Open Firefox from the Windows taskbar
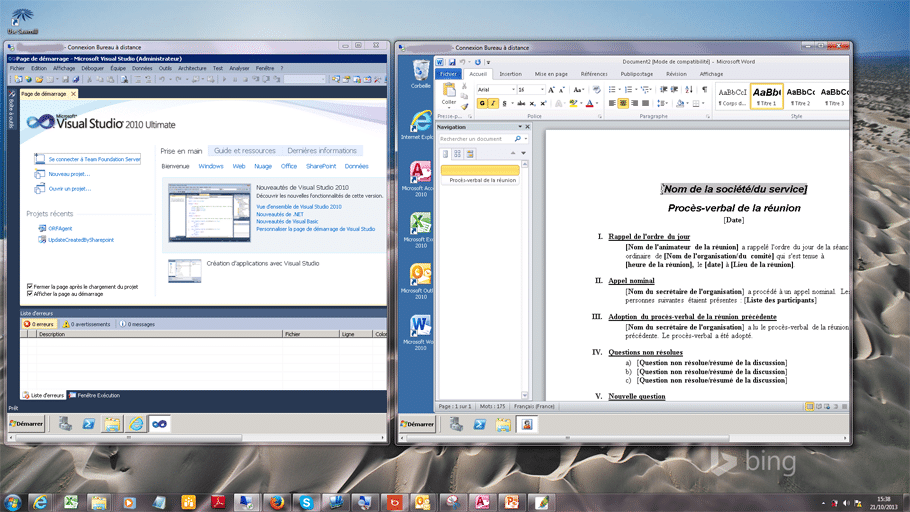The width and height of the screenshot is (910, 512). tap(276, 502)
